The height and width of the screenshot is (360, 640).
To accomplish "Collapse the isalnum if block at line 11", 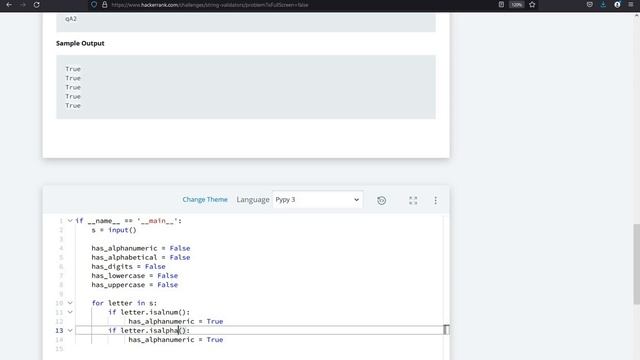I will click(70, 312).
